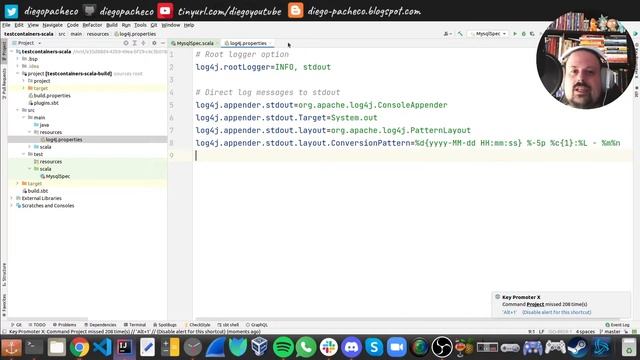The image size is (640, 360).
Task: Click the collapse all icon in Project panel
Action: coord(143,43)
